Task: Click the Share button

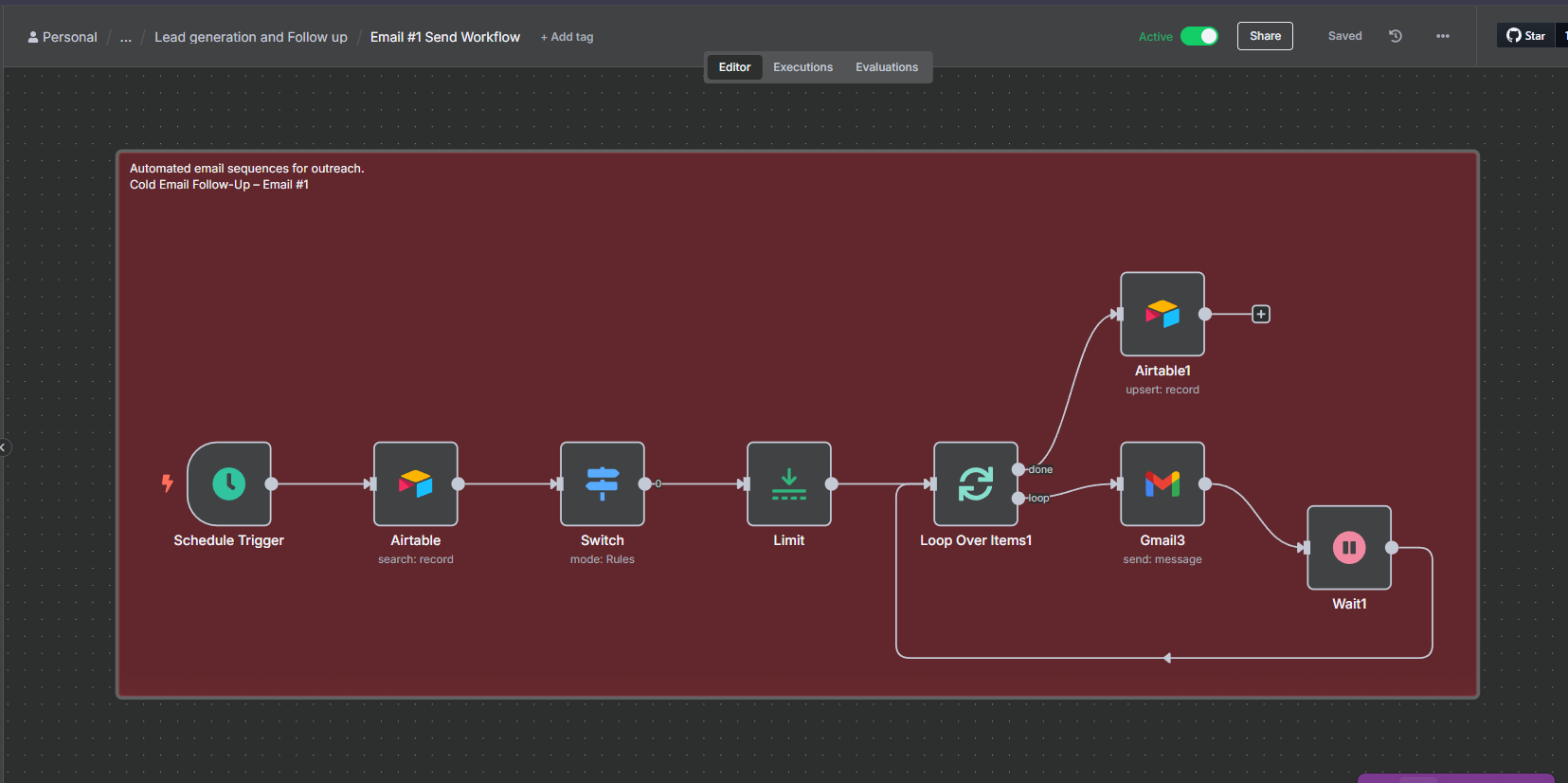Action: [1265, 36]
